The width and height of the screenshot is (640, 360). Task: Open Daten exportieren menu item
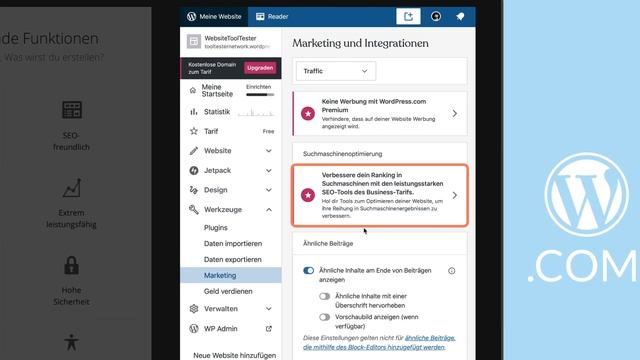[x=233, y=259]
